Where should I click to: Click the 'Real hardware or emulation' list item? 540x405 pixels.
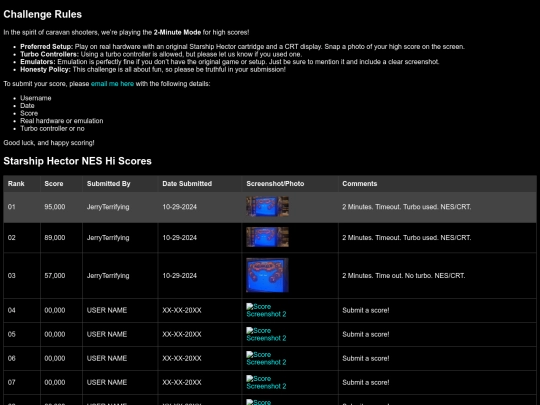[62, 121]
